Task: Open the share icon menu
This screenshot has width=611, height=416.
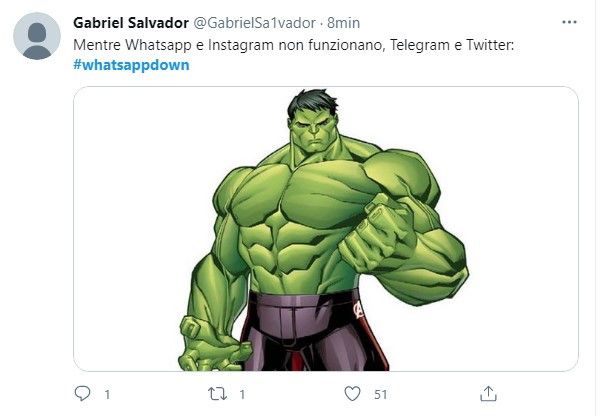Action: click(x=488, y=394)
